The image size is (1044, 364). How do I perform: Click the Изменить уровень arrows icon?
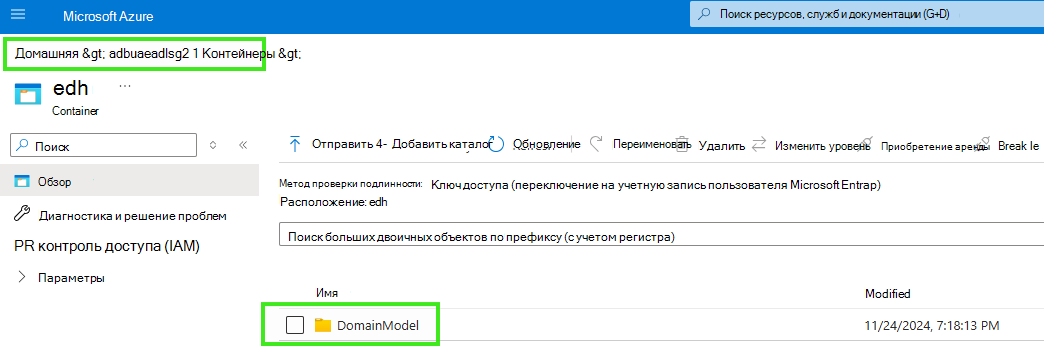point(759,144)
